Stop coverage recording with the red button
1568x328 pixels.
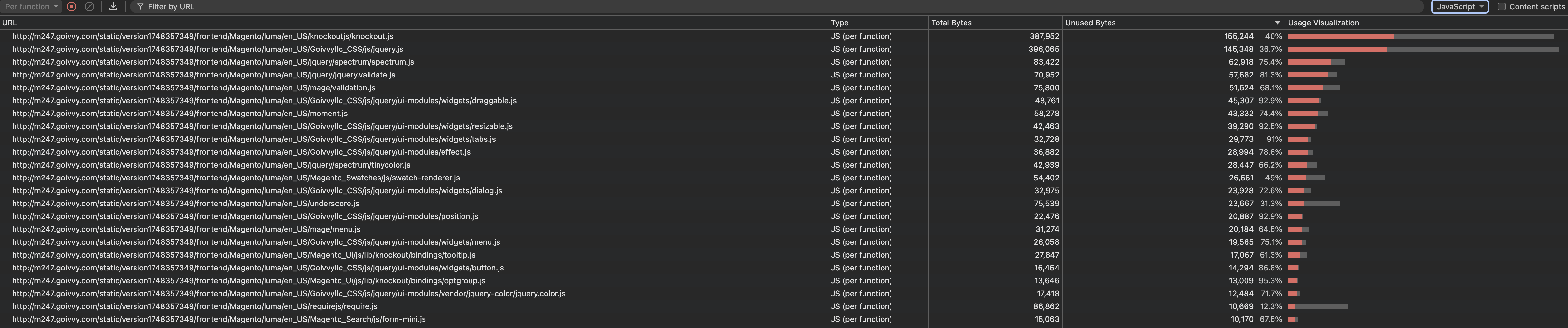click(71, 6)
